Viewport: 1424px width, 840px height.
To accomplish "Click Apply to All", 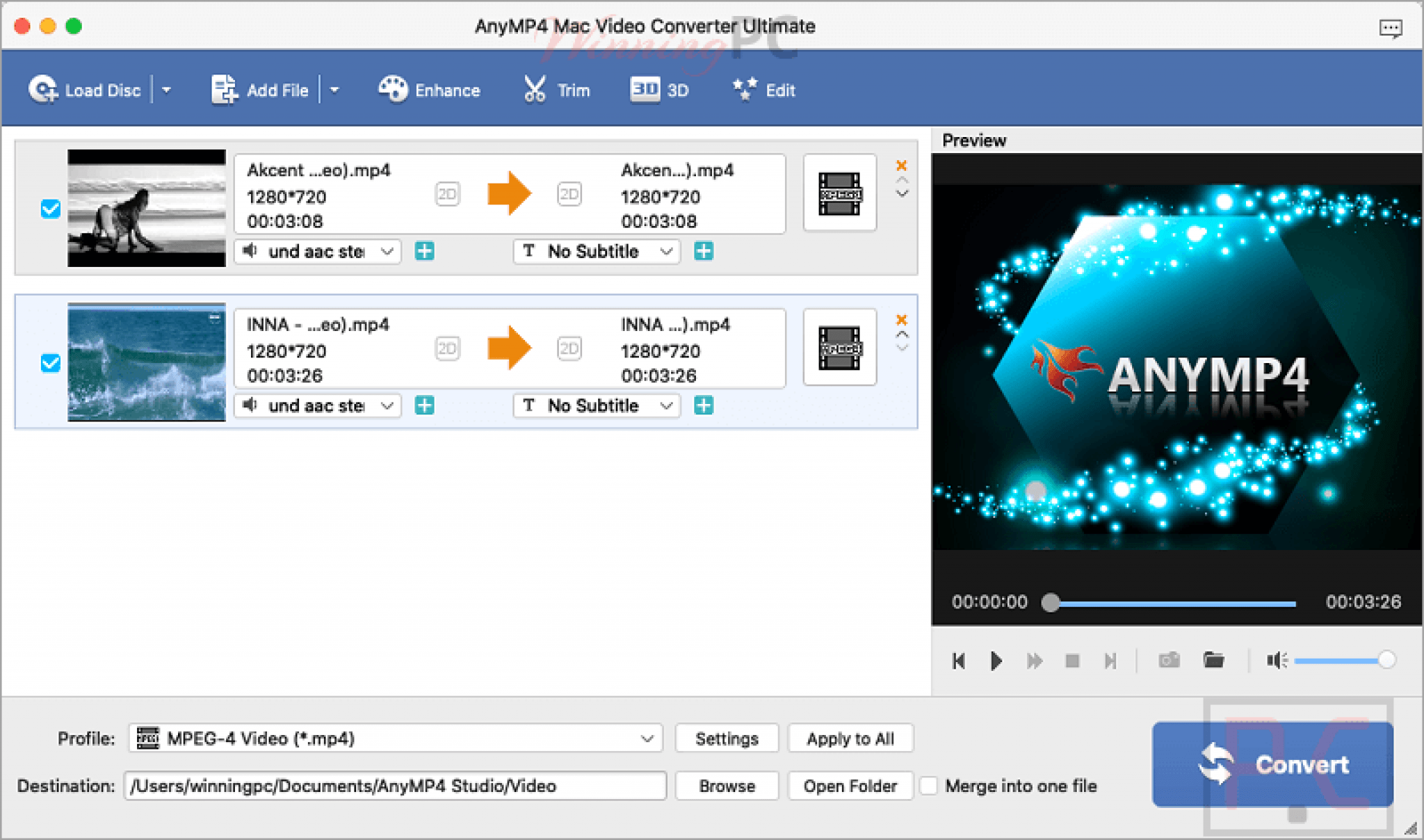I will (x=850, y=738).
